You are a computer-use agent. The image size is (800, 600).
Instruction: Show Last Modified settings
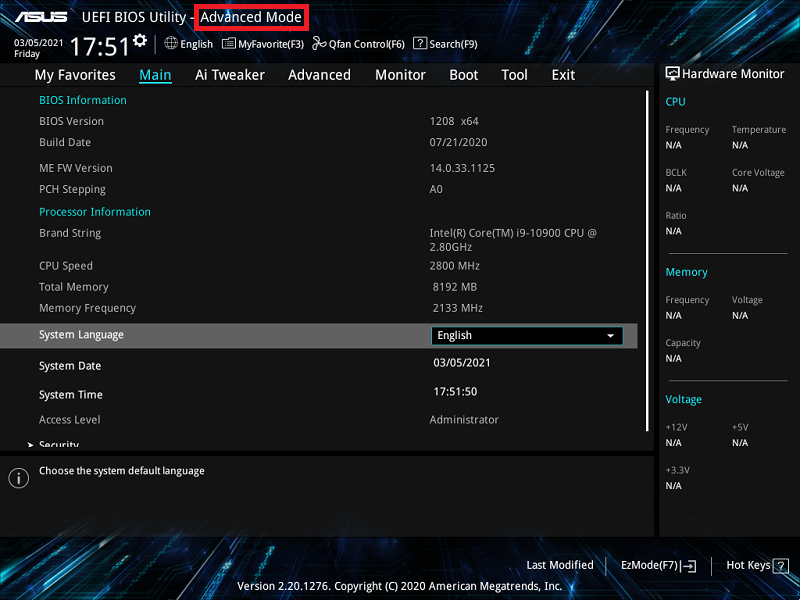coord(559,565)
